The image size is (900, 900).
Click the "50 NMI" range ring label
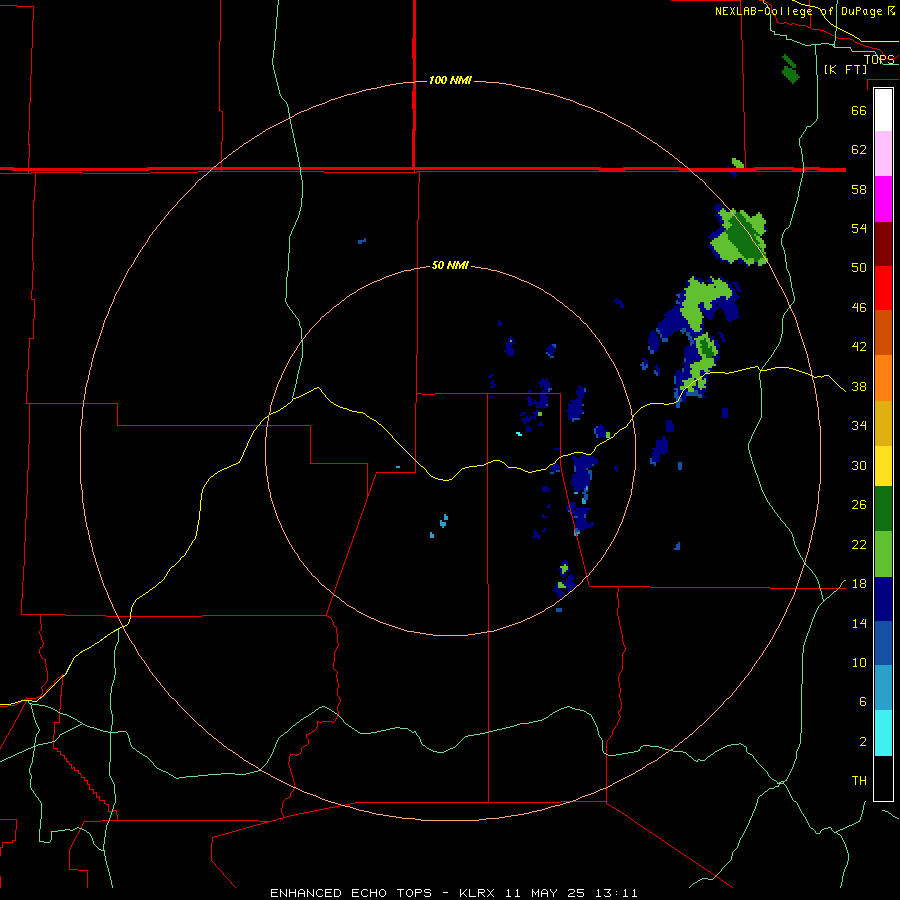tap(450, 265)
